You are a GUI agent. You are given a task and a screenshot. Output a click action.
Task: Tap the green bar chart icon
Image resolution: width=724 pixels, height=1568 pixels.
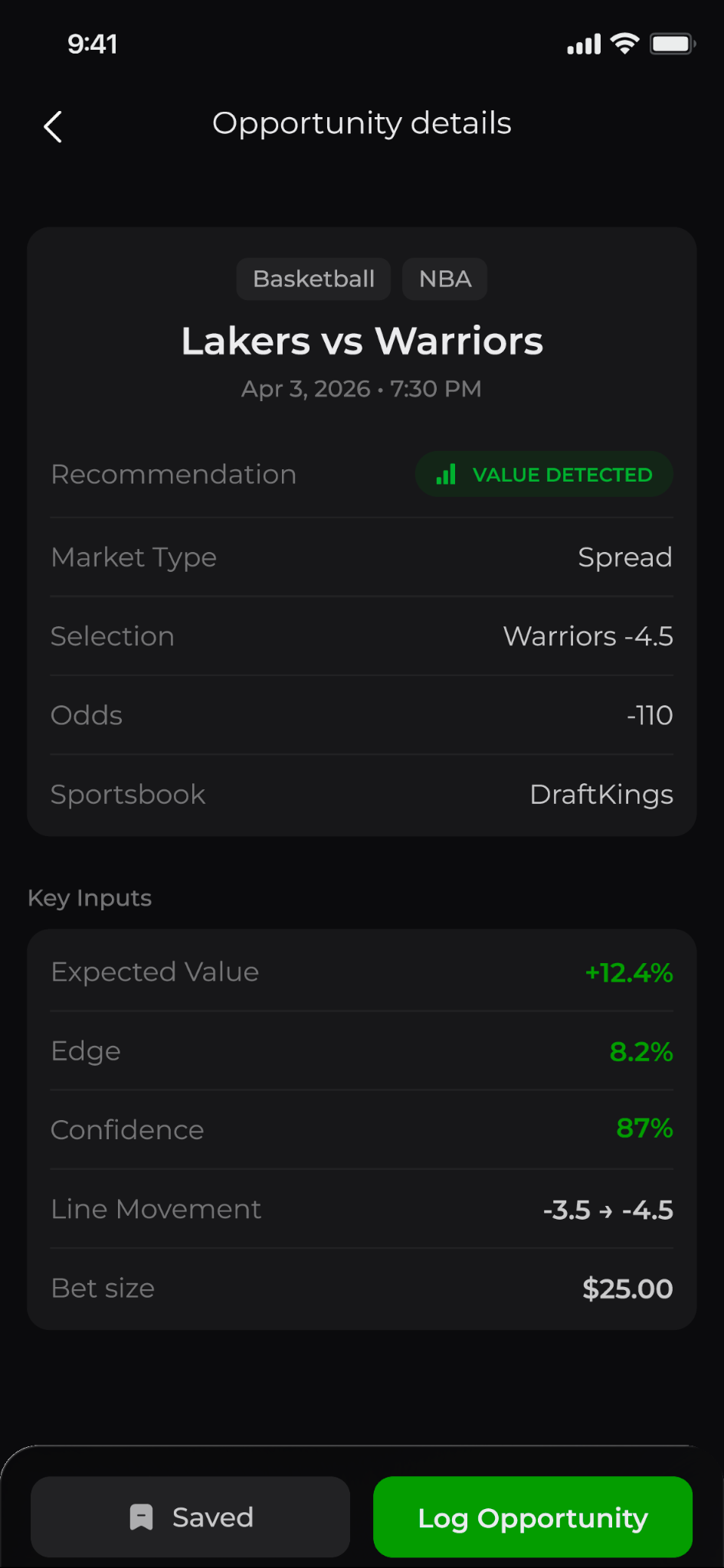coord(446,474)
